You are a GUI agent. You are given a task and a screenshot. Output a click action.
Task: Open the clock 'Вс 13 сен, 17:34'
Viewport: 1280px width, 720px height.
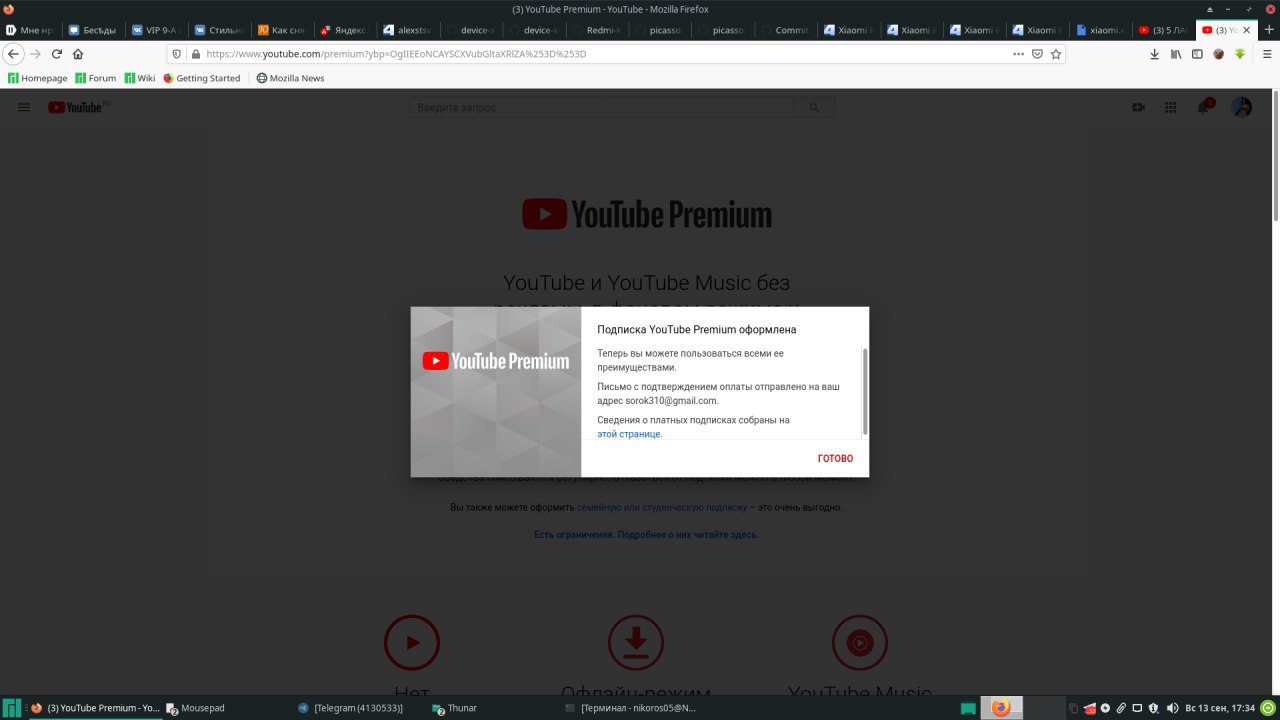1219,708
